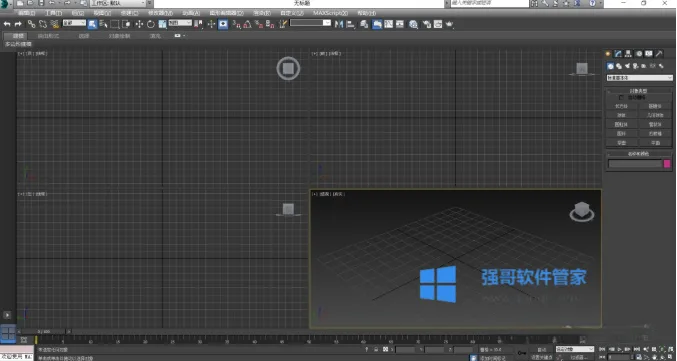Activate the Select and Uniform Scale tool

(x=162, y=24)
